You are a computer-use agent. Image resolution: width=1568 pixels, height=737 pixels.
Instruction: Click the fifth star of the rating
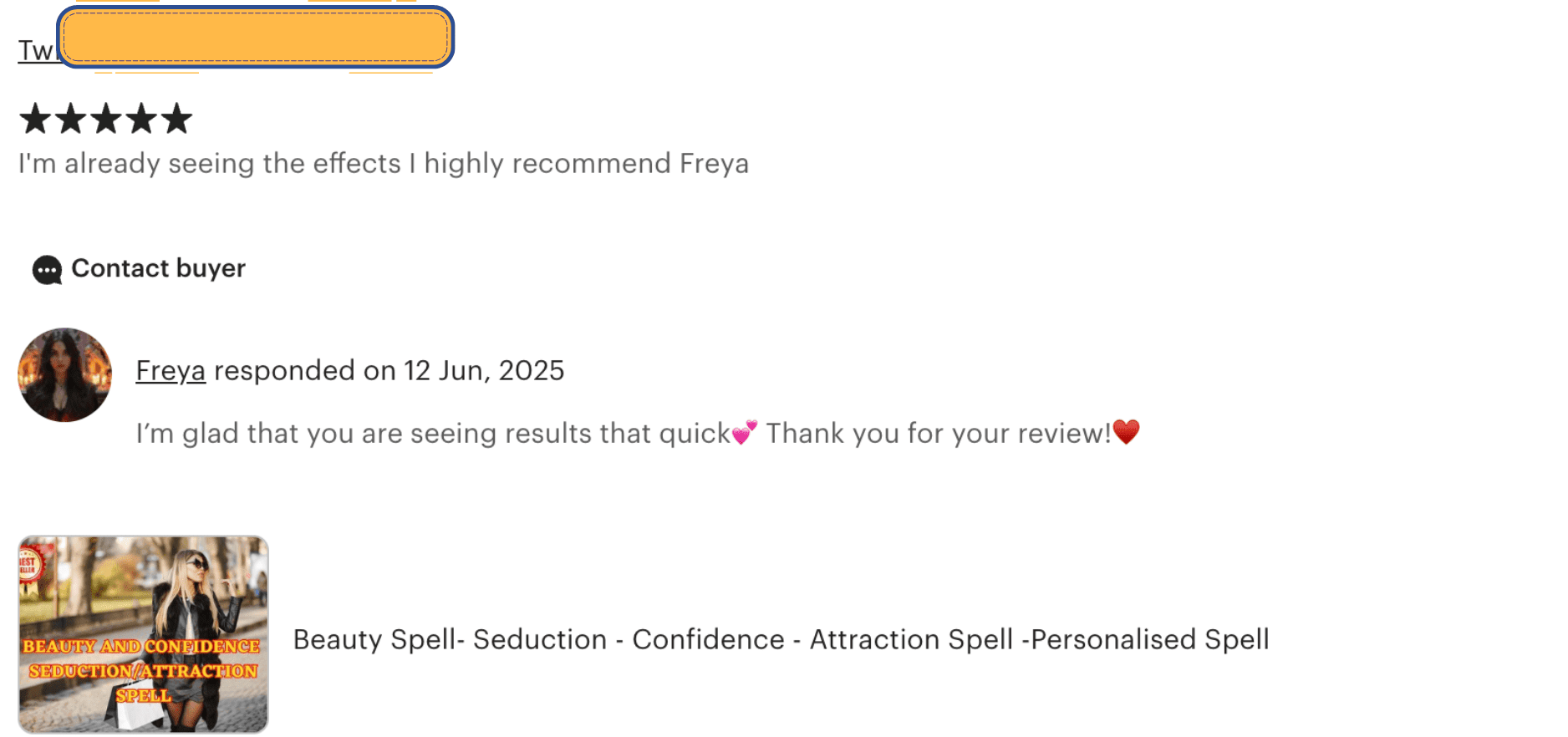coord(176,119)
